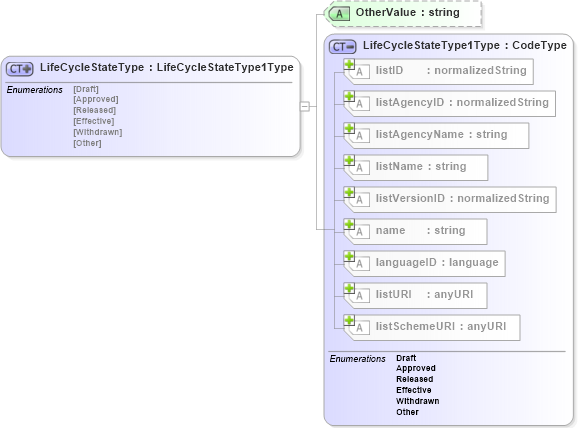The image size is (578, 428).
Task: Select the listAgencyName : string label
Action: 441,134
